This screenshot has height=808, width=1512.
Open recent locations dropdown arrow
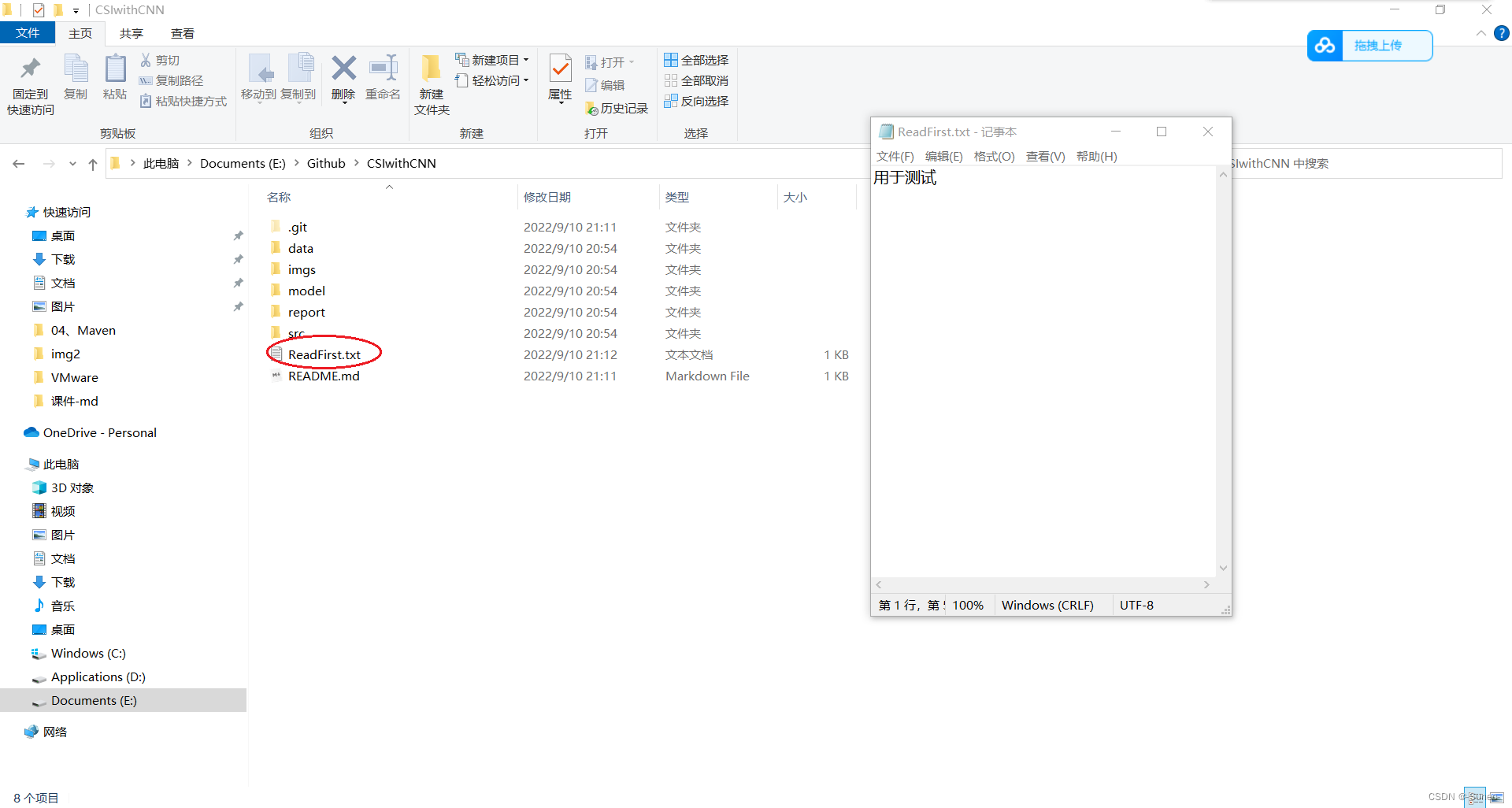[72, 164]
